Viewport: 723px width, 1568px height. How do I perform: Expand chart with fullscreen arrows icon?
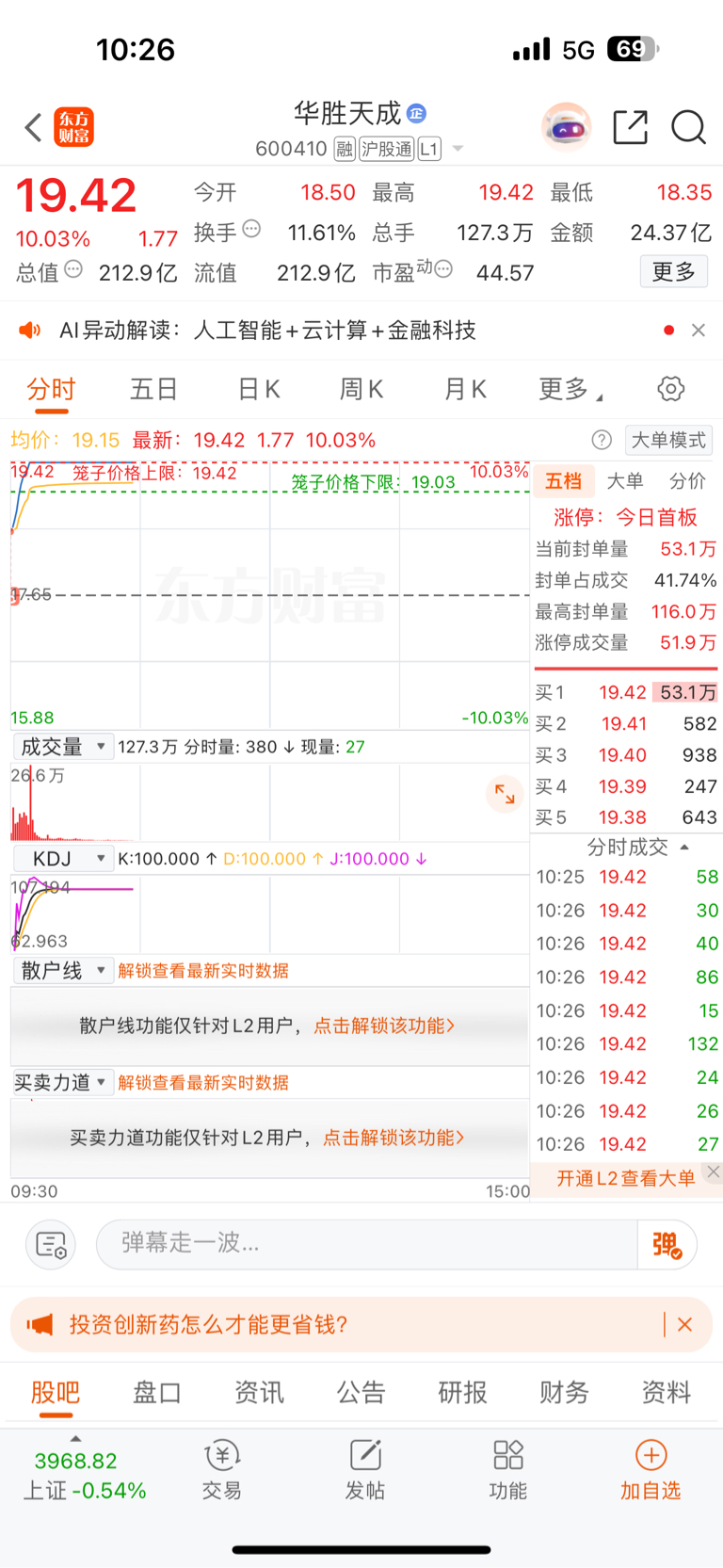tap(505, 794)
